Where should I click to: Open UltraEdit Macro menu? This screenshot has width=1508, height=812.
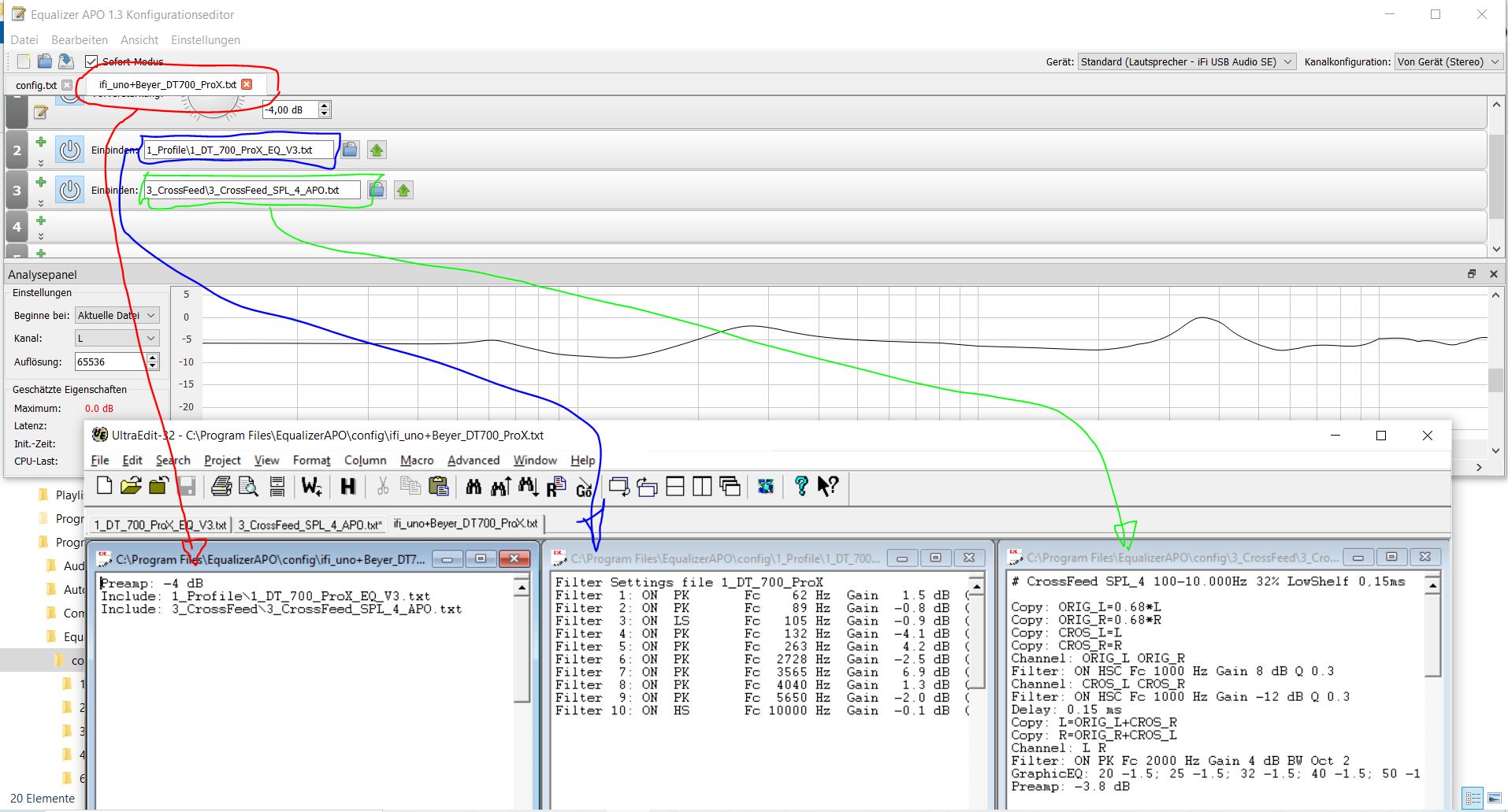tap(417, 461)
